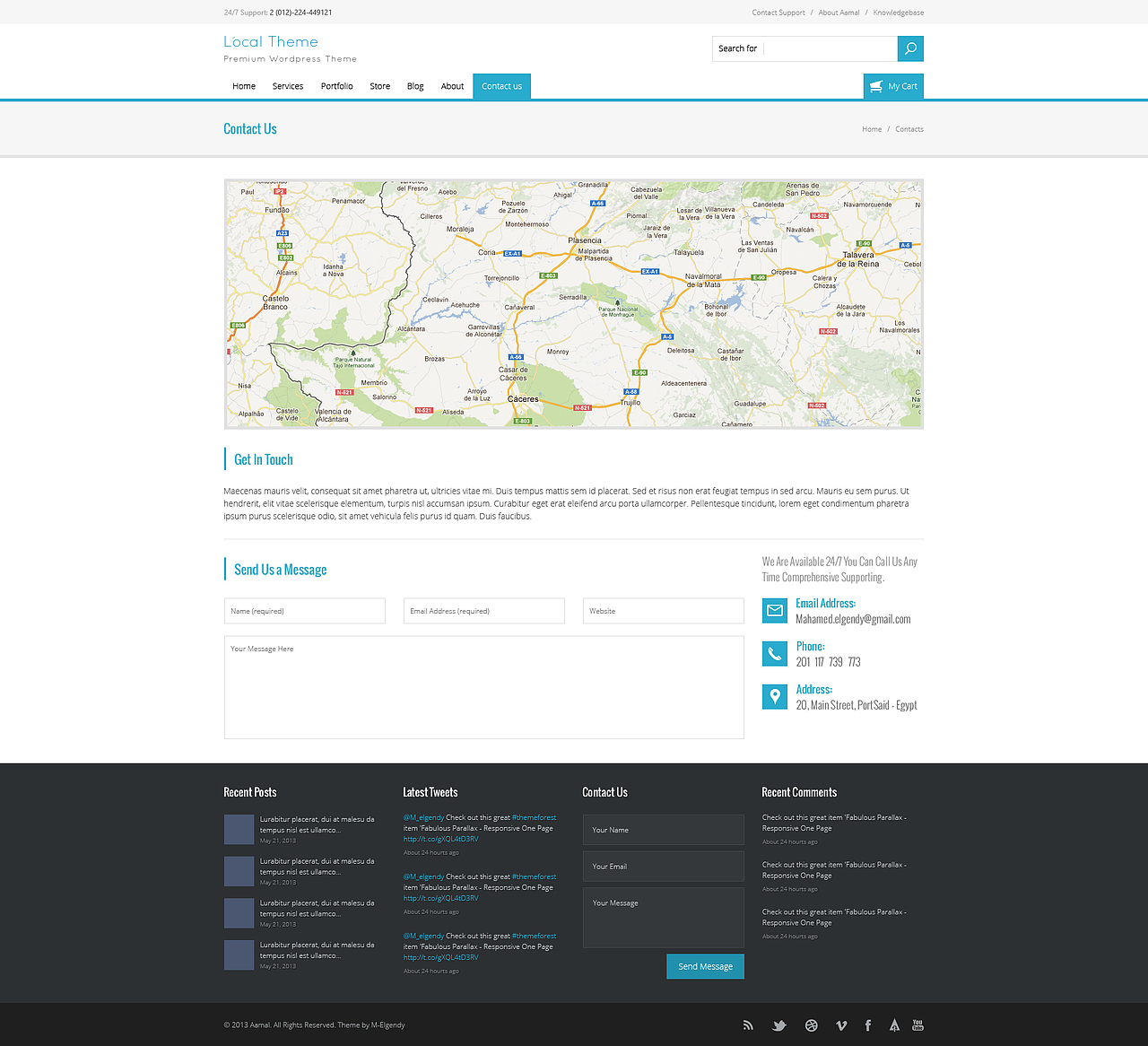
Task: Focus the Name (required) field
Action: click(305, 611)
